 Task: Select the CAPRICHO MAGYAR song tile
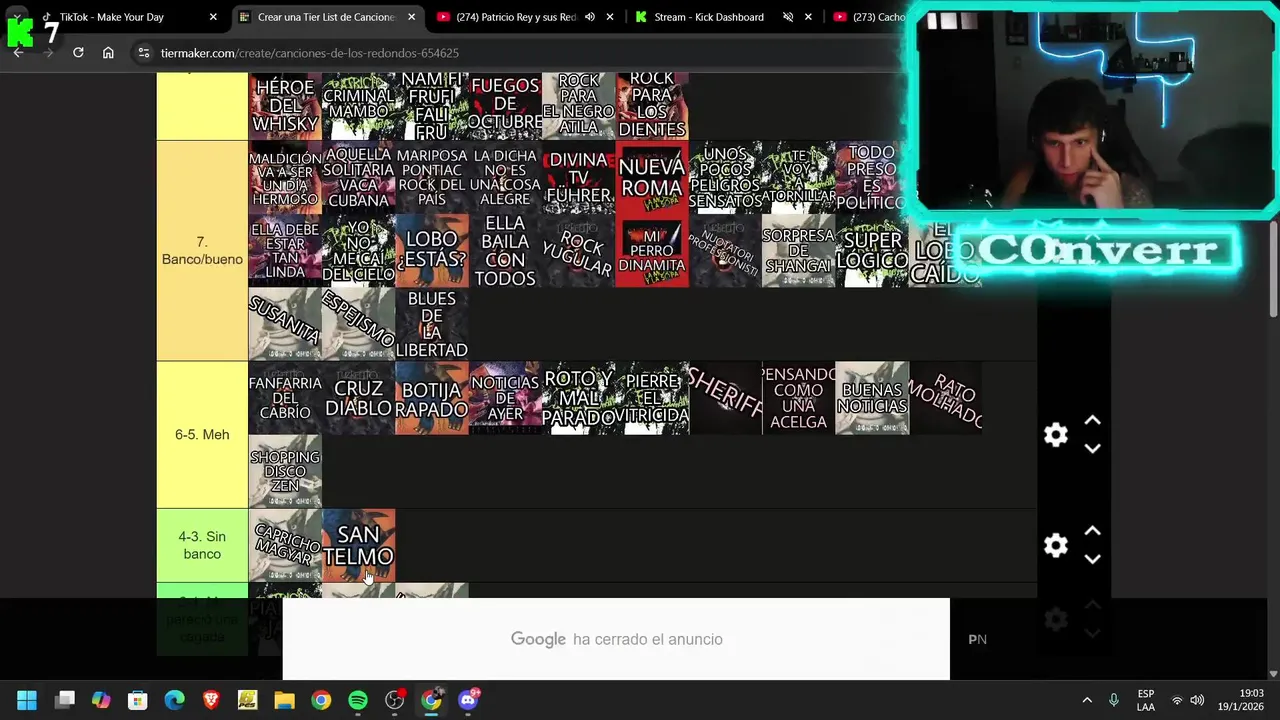click(285, 545)
